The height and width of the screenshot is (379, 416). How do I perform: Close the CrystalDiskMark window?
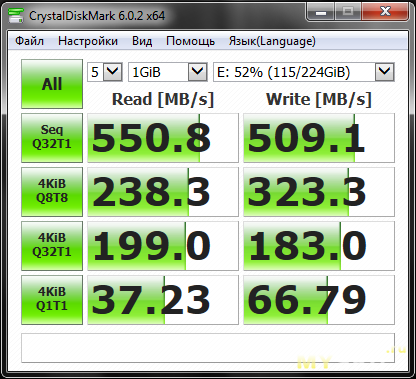tap(386, 13)
